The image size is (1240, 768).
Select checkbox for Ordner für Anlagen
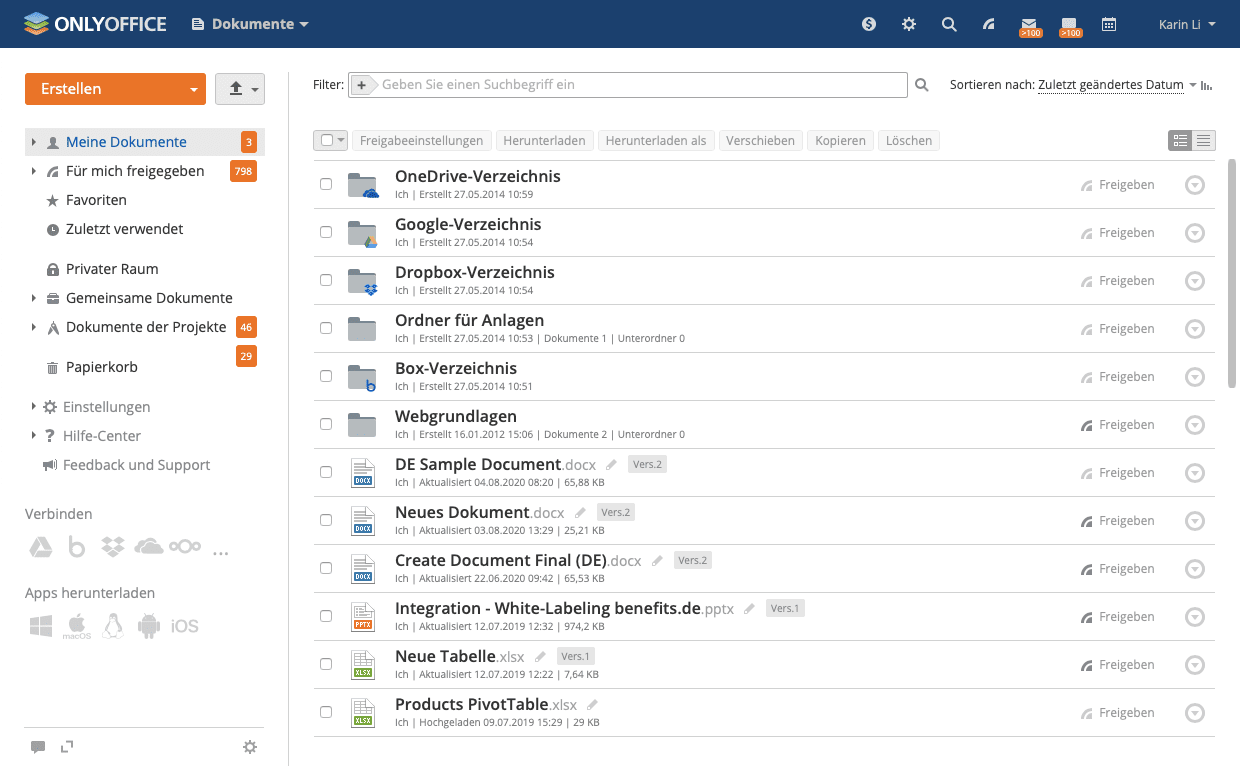click(x=326, y=328)
